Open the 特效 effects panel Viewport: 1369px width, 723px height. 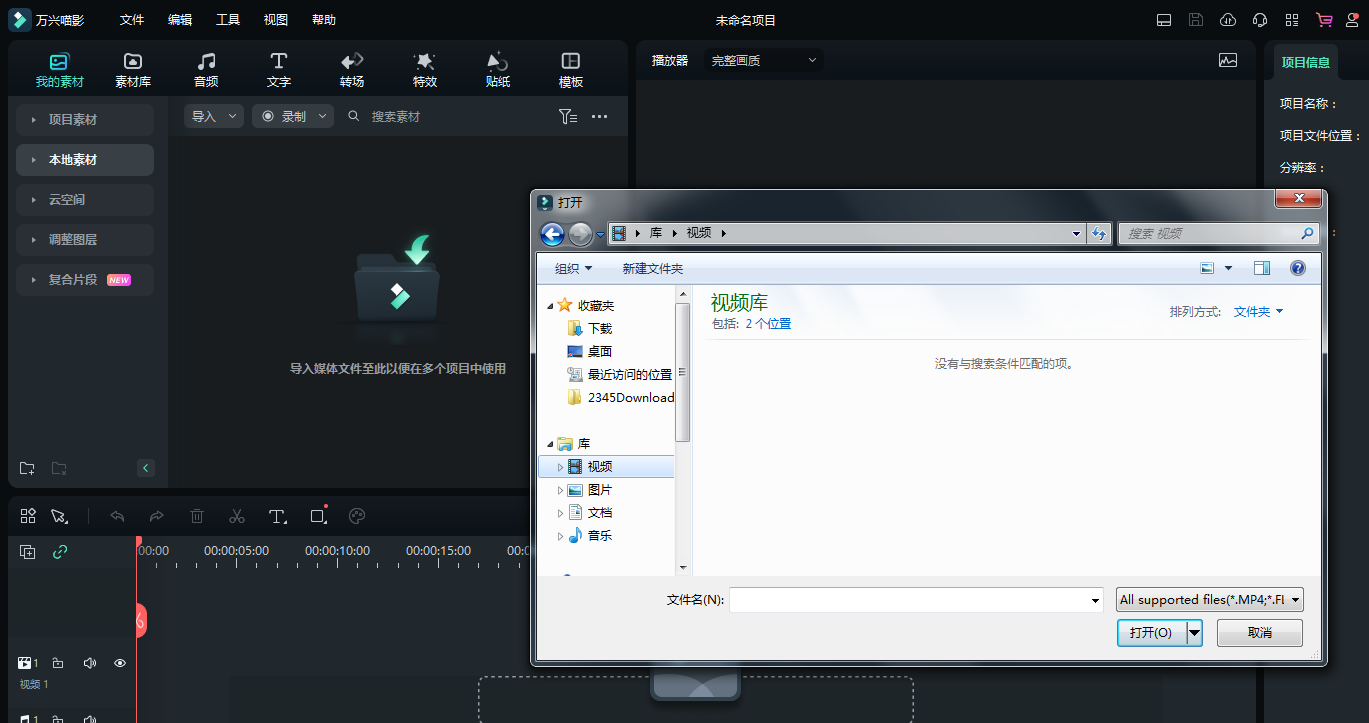425,69
